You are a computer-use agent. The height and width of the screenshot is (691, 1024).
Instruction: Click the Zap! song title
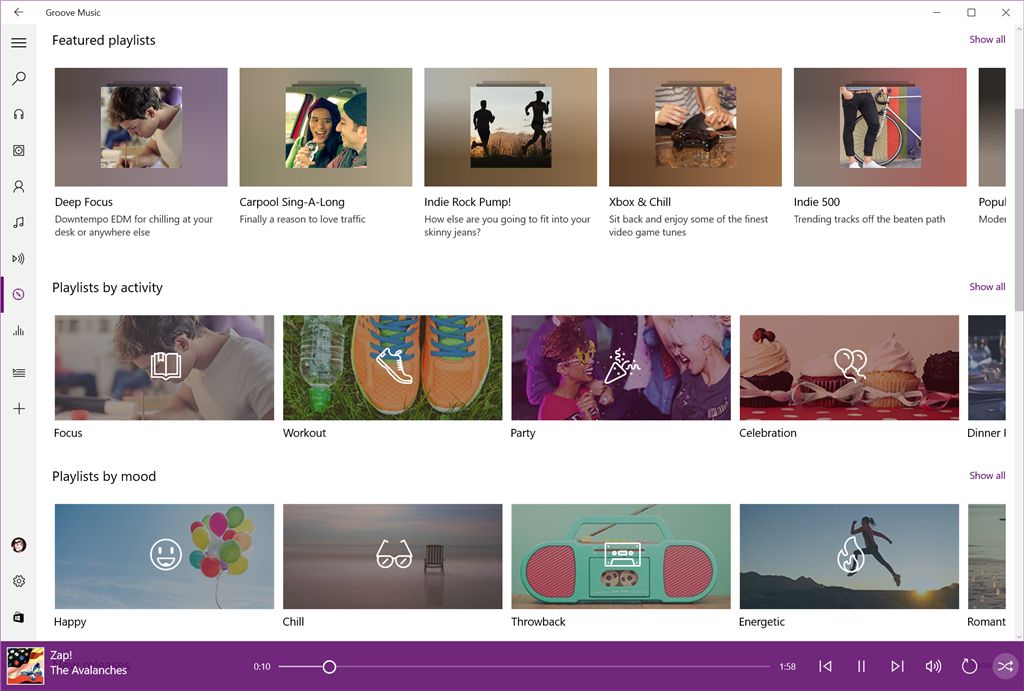click(61, 655)
